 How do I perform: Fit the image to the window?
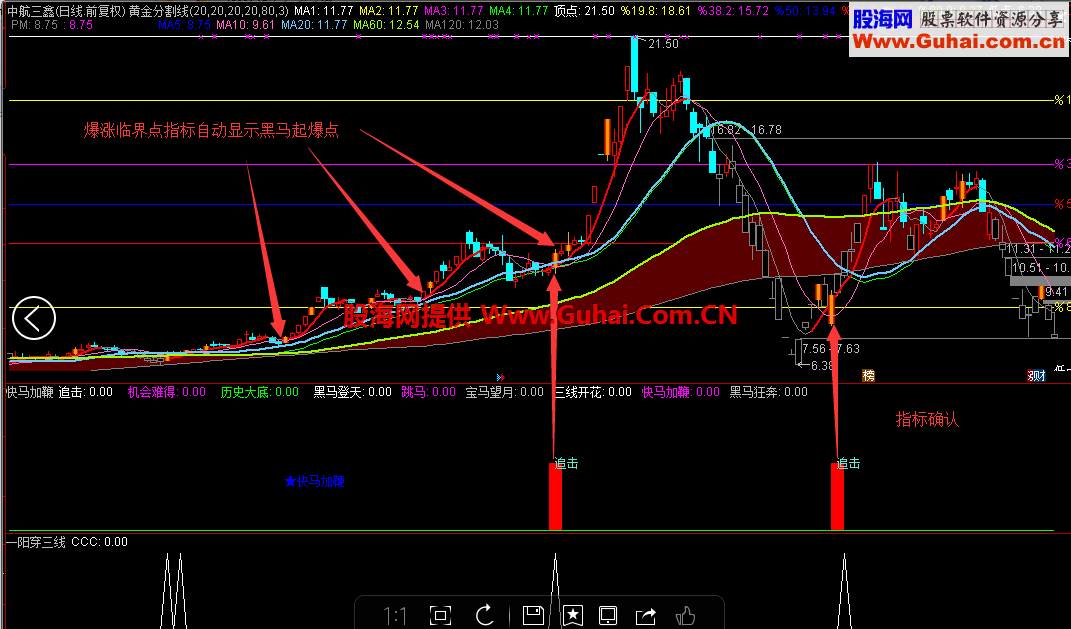click(x=440, y=615)
